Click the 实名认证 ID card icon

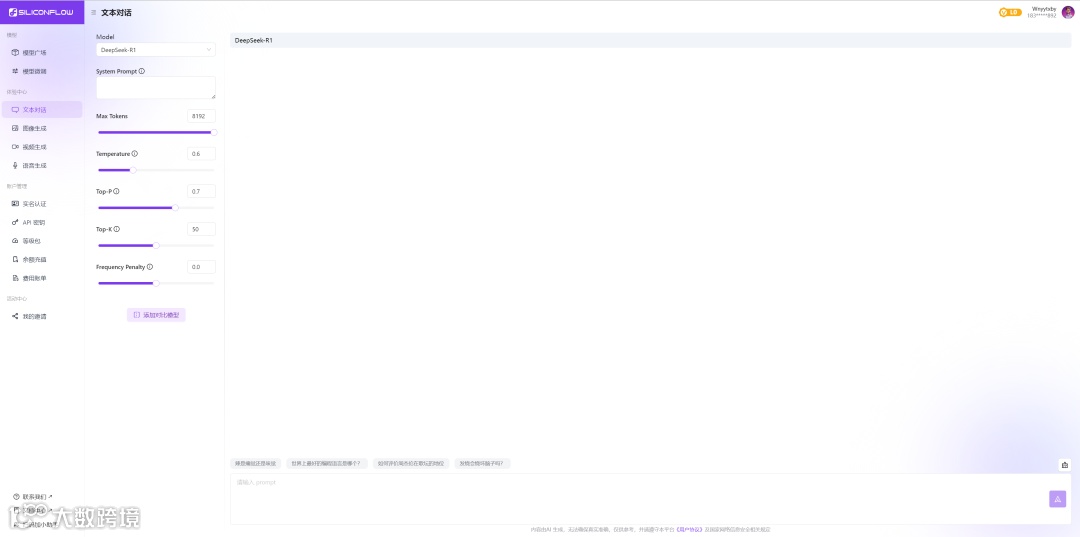pyautogui.click(x=15, y=204)
